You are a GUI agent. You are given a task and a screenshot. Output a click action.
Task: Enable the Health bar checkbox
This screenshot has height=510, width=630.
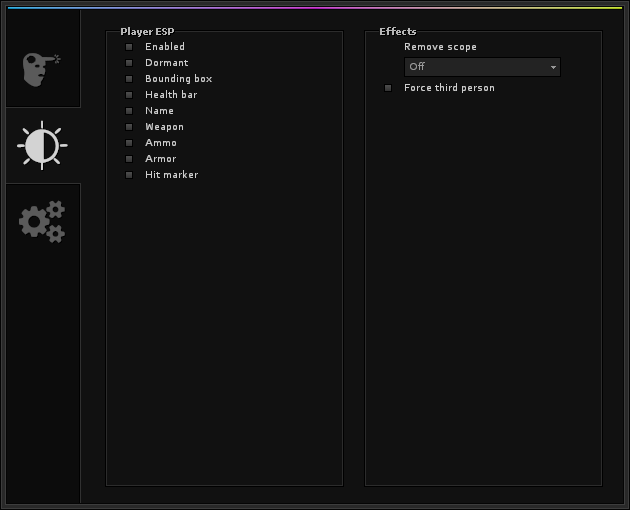pyautogui.click(x=129, y=95)
